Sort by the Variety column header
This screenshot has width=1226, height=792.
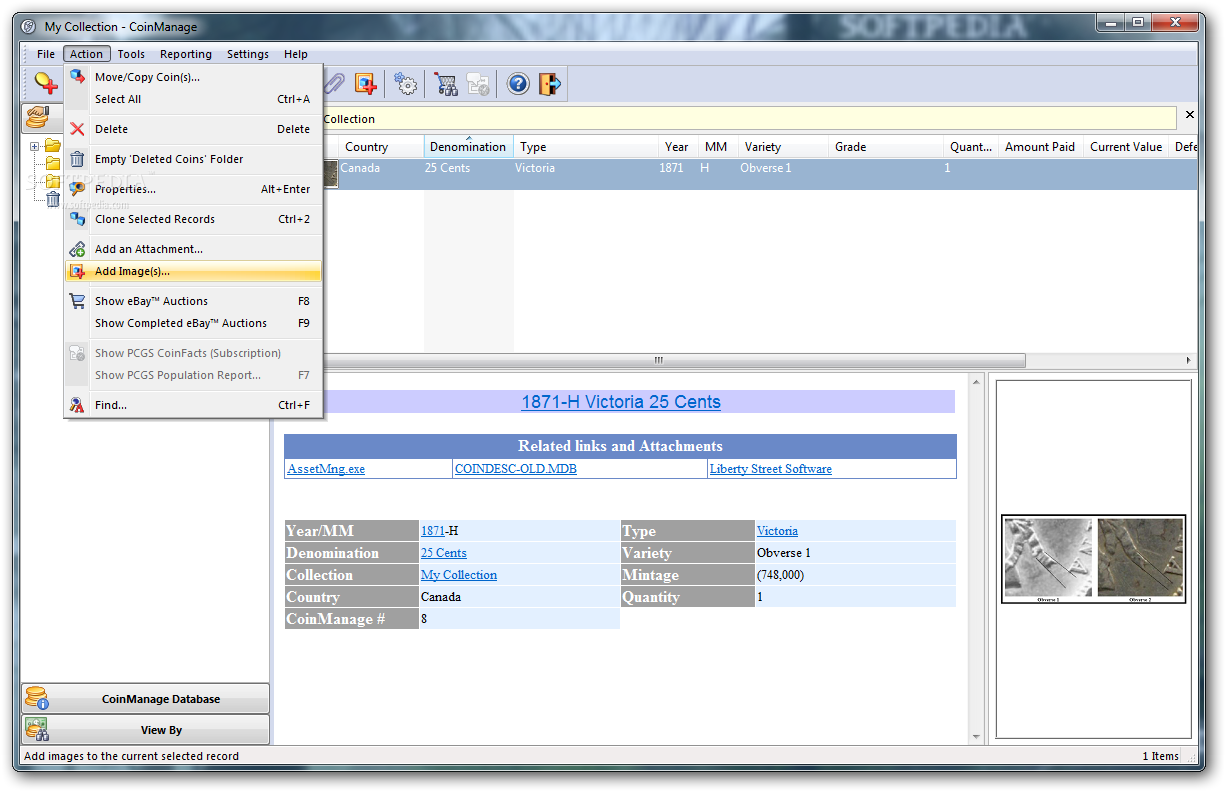[783, 147]
